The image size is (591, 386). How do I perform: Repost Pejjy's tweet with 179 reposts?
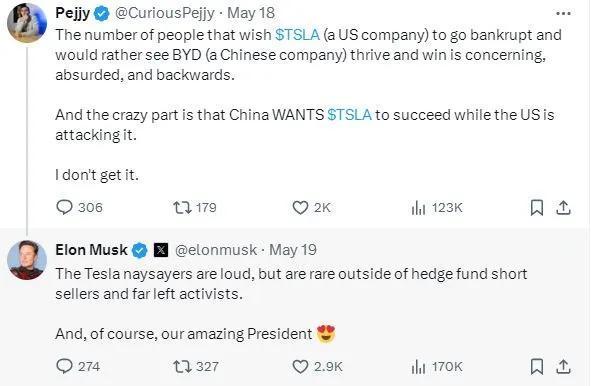click(194, 207)
